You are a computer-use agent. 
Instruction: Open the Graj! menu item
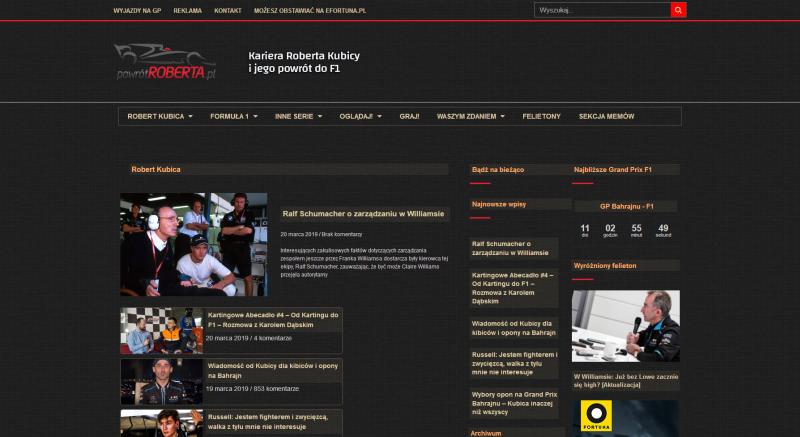[x=409, y=116]
